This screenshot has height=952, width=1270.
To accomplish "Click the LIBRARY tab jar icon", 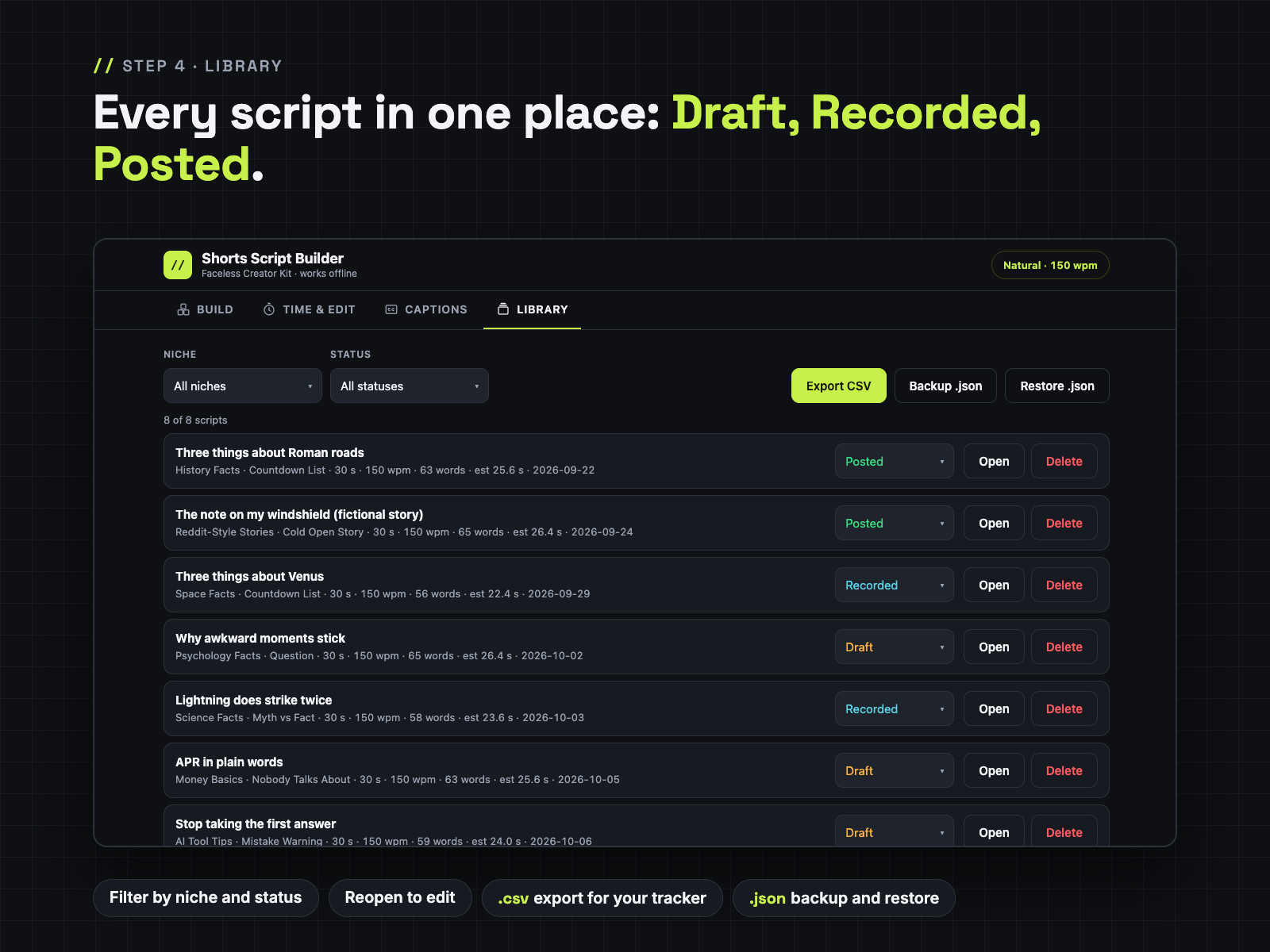I will [503, 309].
